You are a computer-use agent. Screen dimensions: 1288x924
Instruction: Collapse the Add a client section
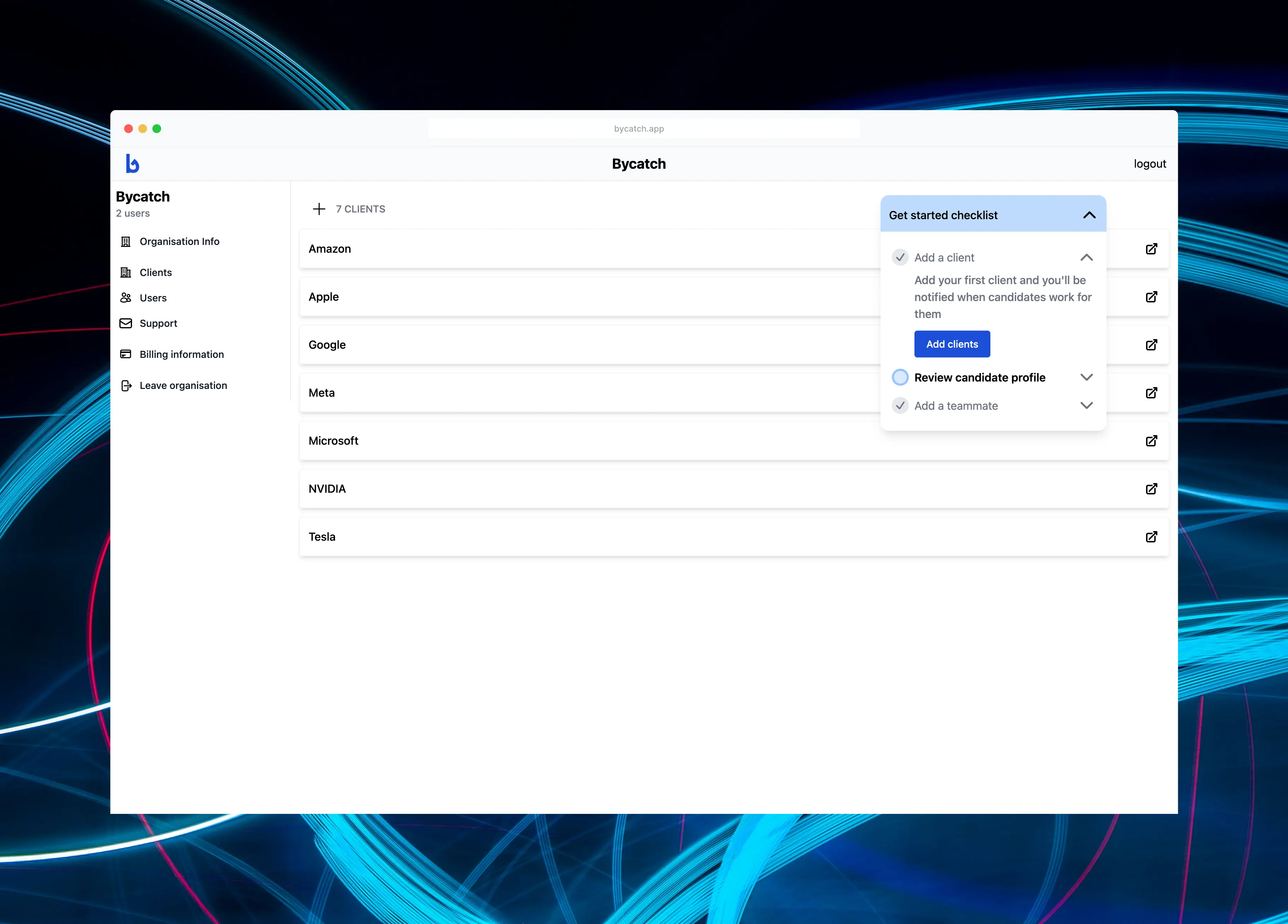point(1086,258)
